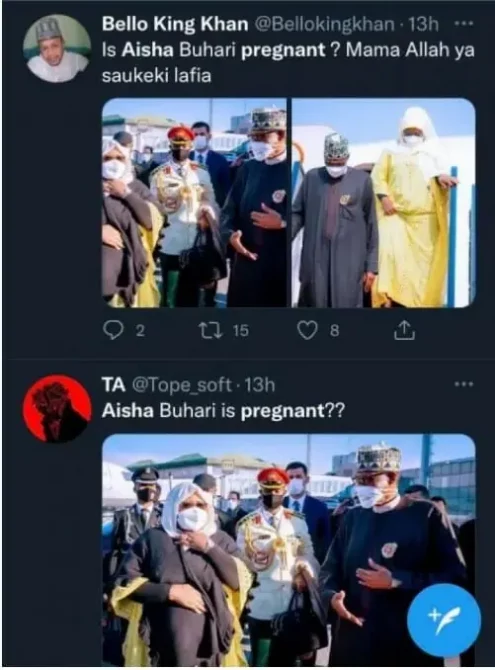Open tweet text "Aisha Buhari is pregnant??"
Screen dimensions: 495x670
[x=223, y=411]
